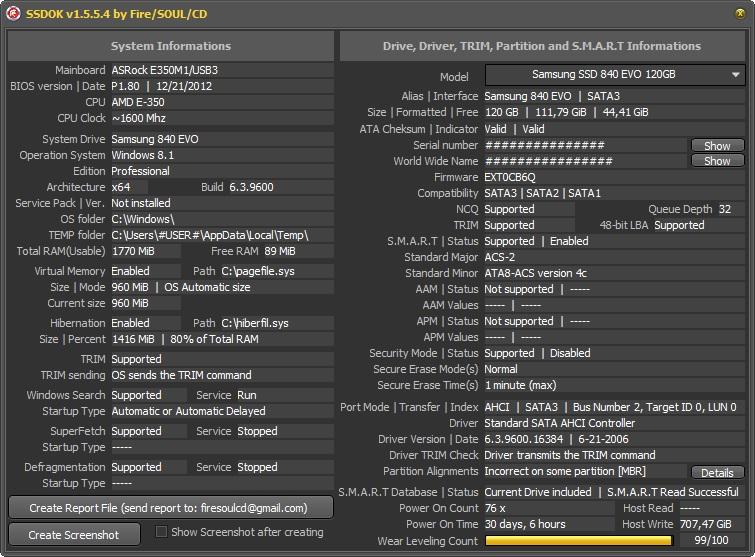Image resolution: width=755 pixels, height=557 pixels.
Task: Click 80% of Total RAM text
Action: click(x=214, y=339)
